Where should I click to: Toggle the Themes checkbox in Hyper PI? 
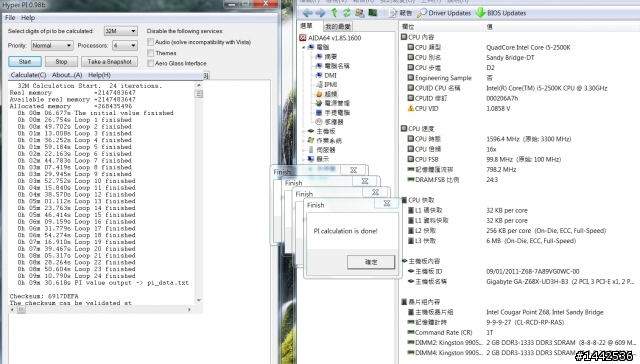(151, 53)
